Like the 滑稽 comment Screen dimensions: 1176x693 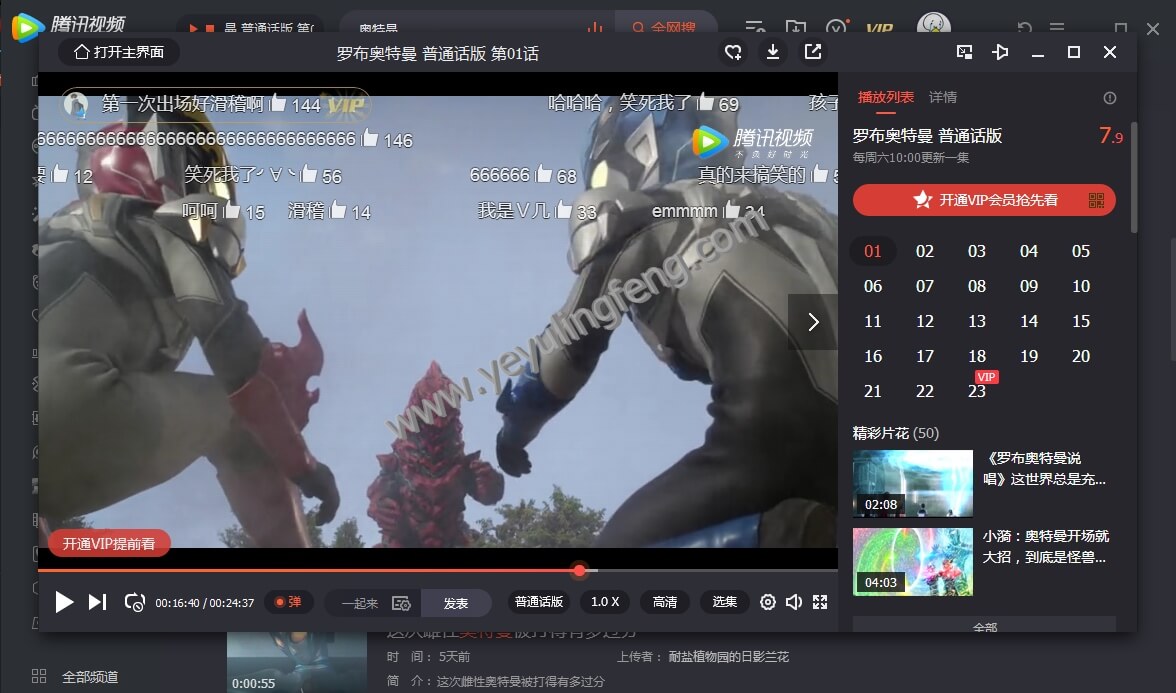tap(338, 211)
